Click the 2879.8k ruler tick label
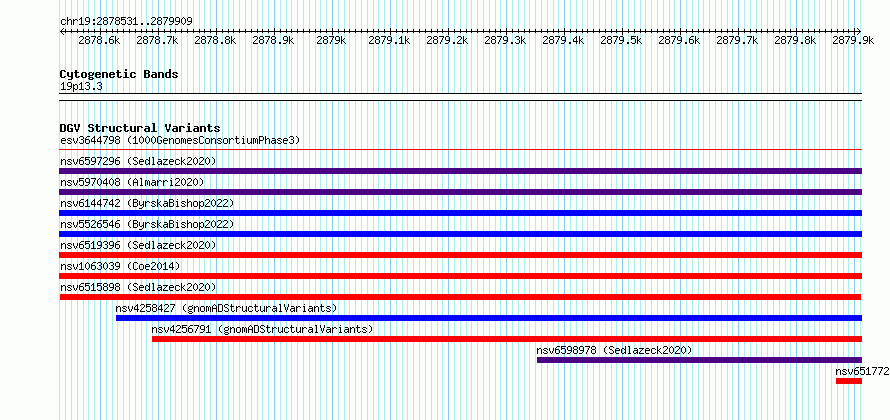890x420 pixels. point(795,41)
